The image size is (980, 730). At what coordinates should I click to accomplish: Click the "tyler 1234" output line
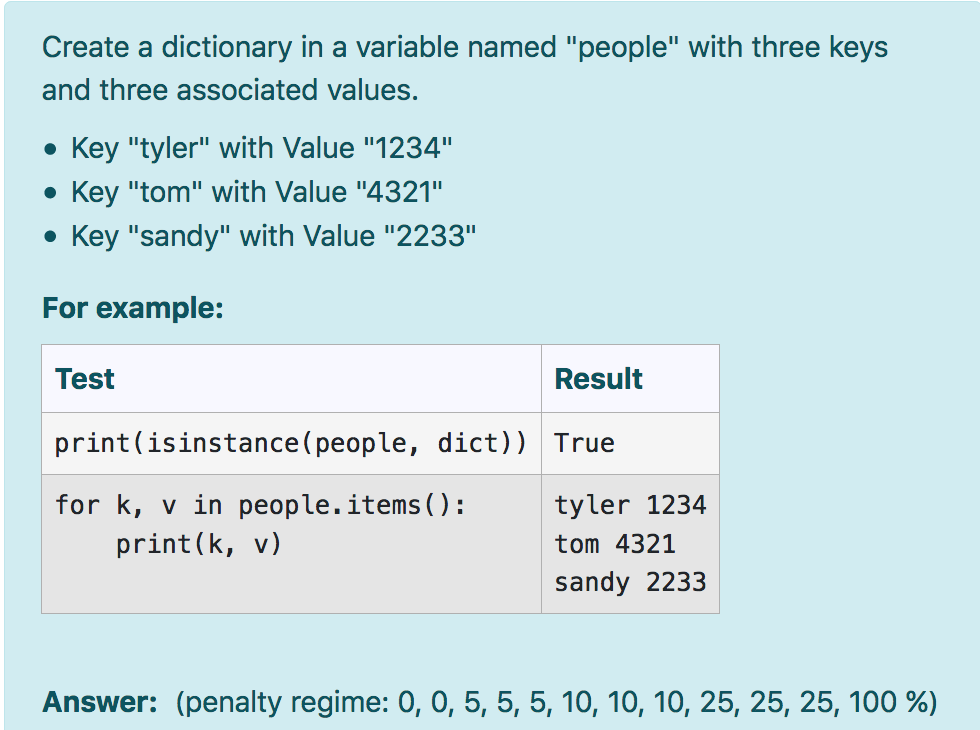point(628,505)
